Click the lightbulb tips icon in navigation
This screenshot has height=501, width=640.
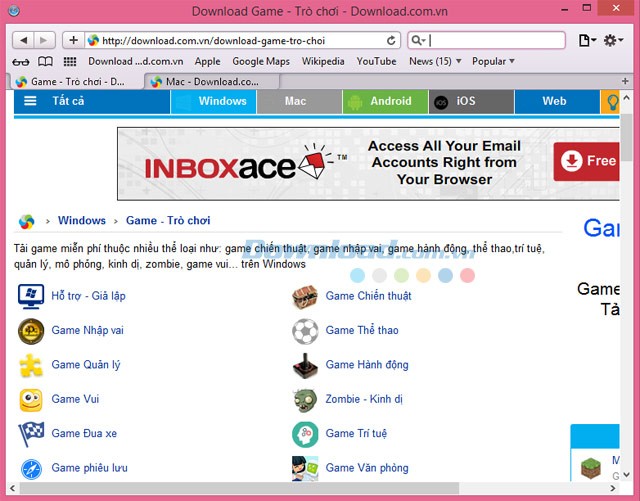[x=611, y=102]
